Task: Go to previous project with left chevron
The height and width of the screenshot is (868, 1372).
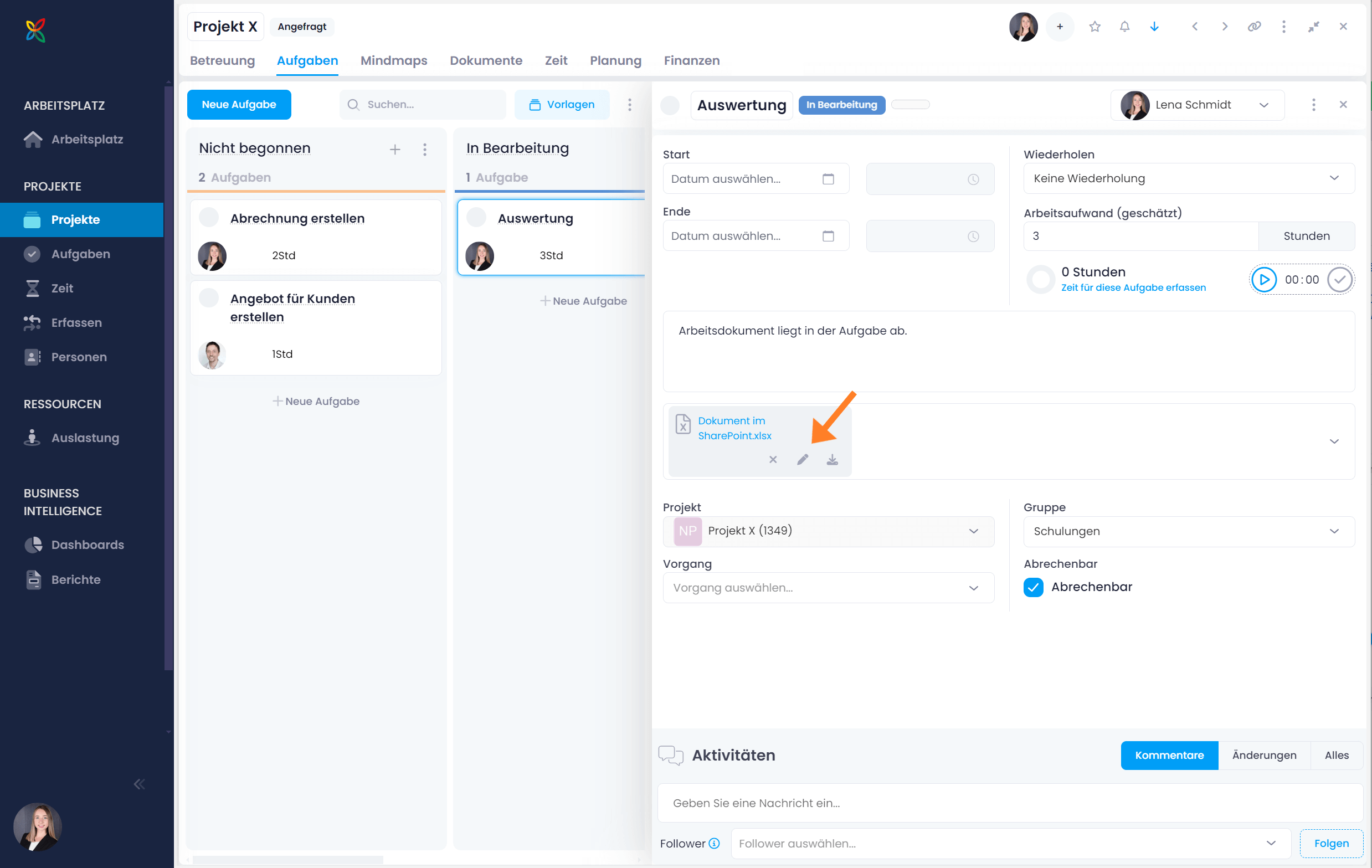Action: [x=1195, y=27]
